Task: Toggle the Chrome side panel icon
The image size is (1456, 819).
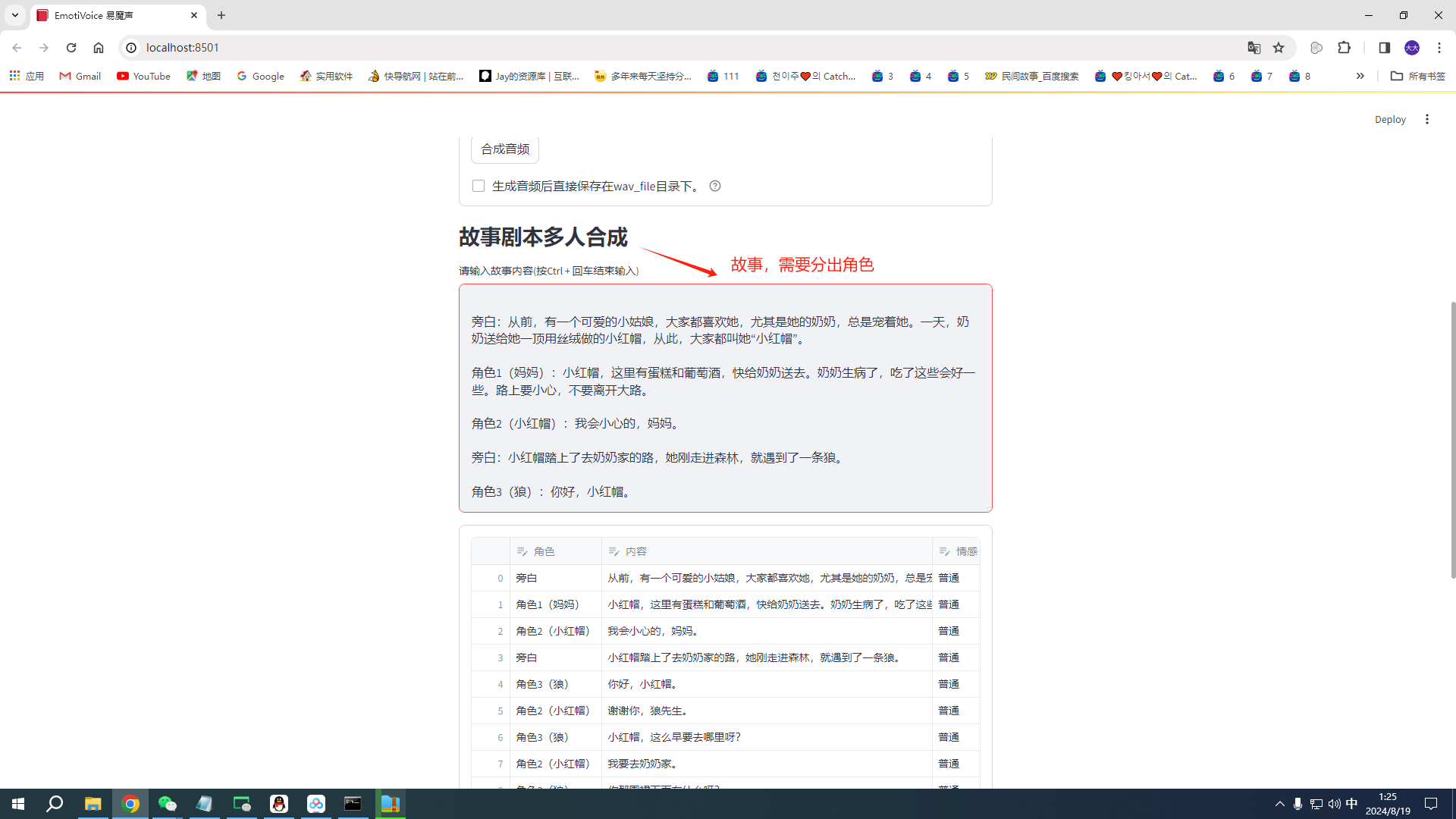Action: (x=1384, y=48)
